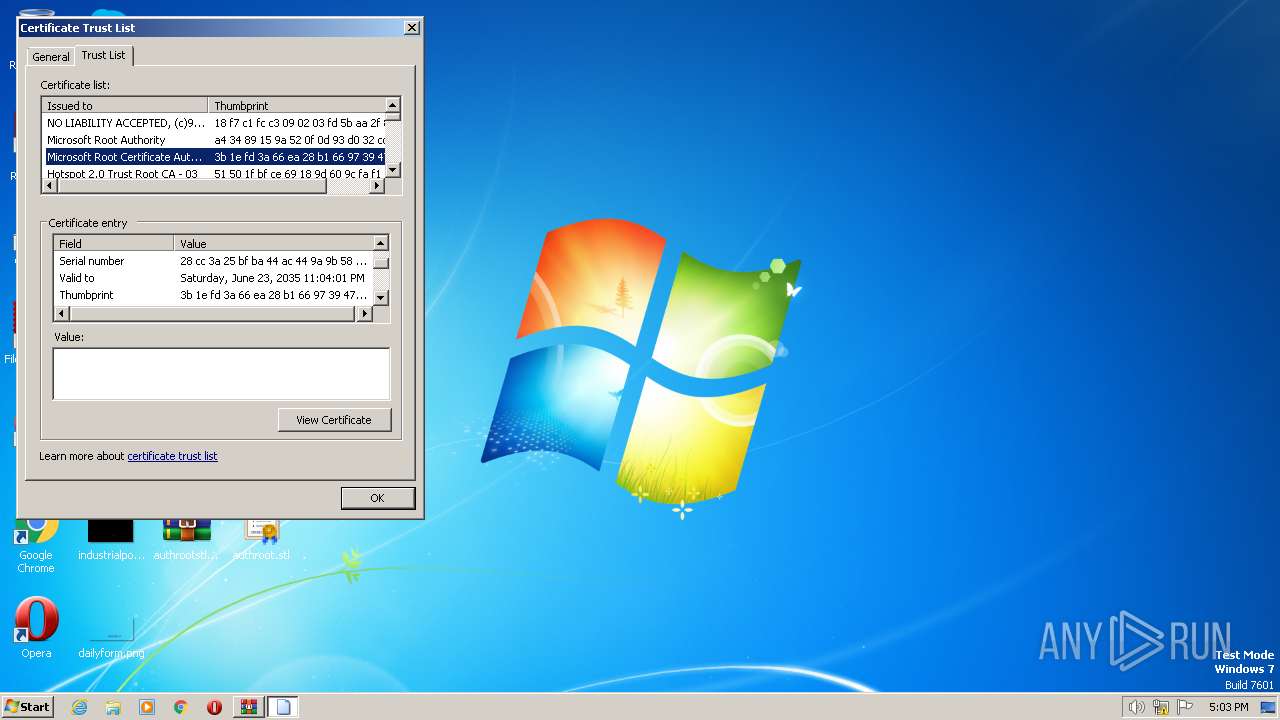Open the Start menu
Image resolution: width=1280 pixels, height=720 pixels.
coord(28,707)
